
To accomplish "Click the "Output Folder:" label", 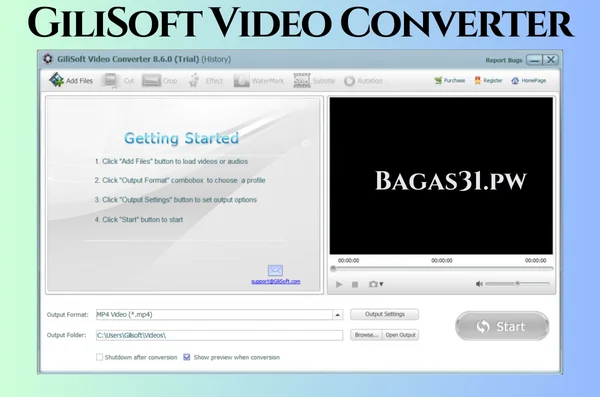I will point(66,335).
